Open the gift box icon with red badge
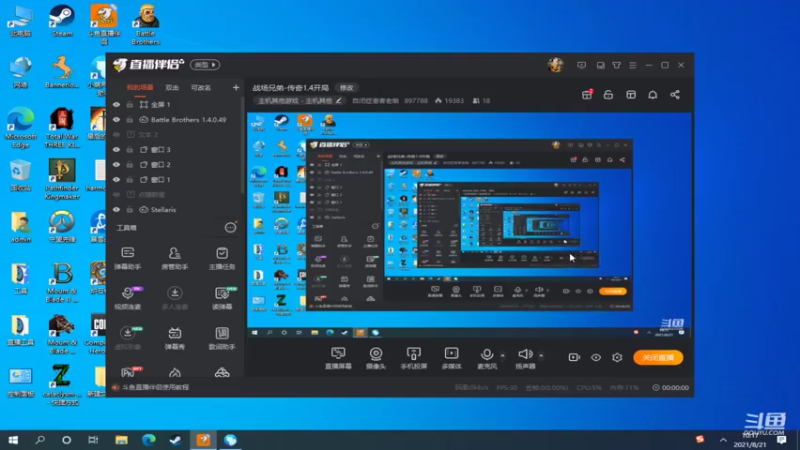The width and height of the screenshot is (800, 450). 587,94
